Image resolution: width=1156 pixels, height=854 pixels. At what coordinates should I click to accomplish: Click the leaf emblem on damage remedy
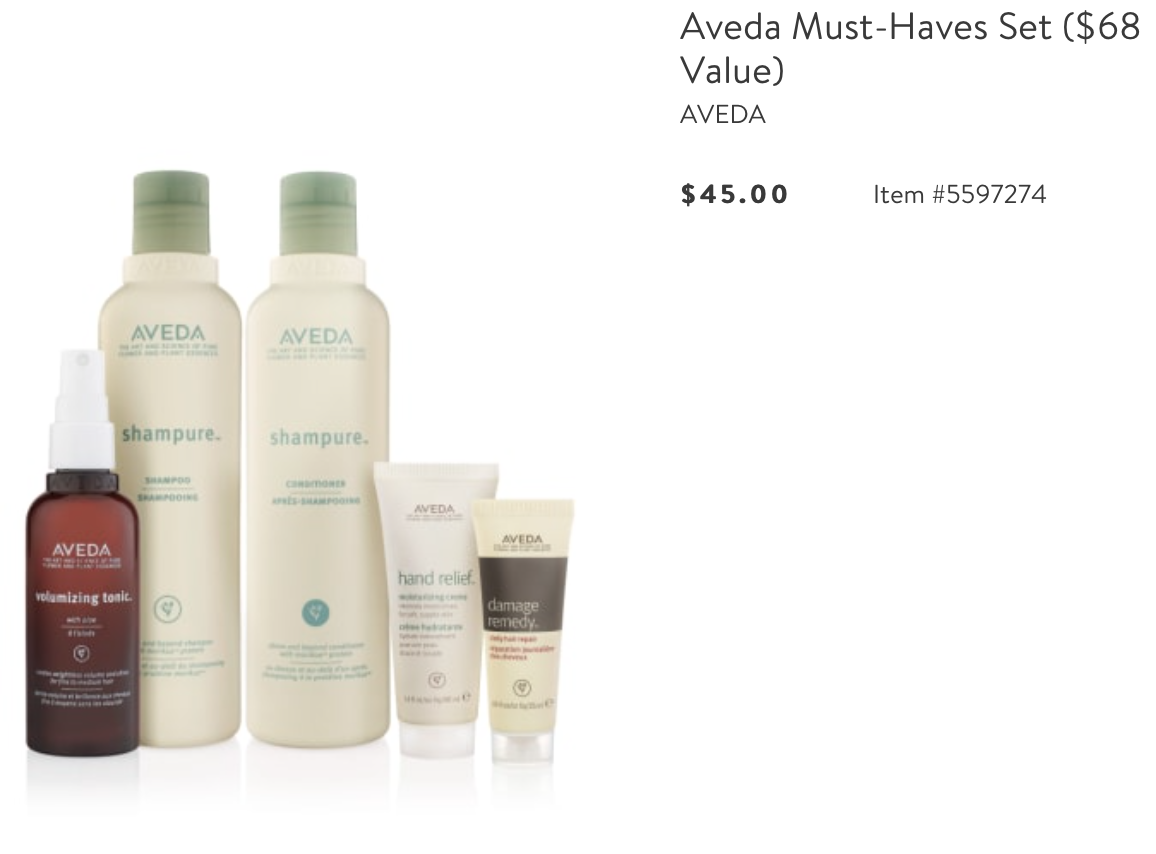(522, 688)
